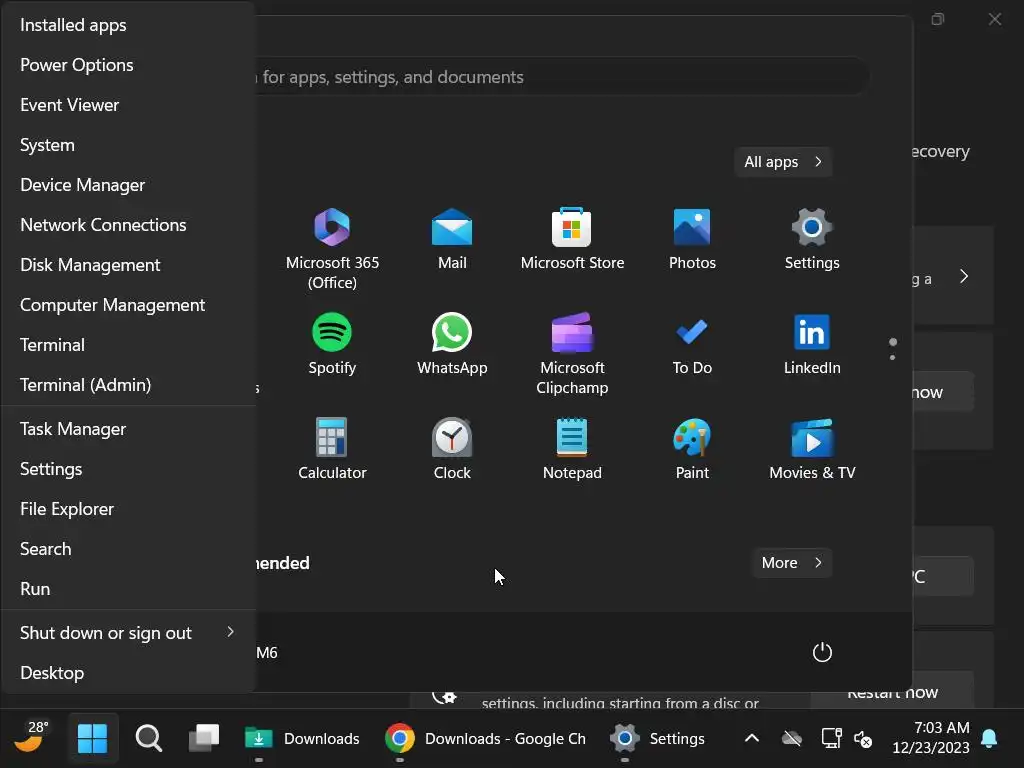Click the OneDrive tray icon
The height and width of the screenshot is (768, 1024).
click(792, 739)
